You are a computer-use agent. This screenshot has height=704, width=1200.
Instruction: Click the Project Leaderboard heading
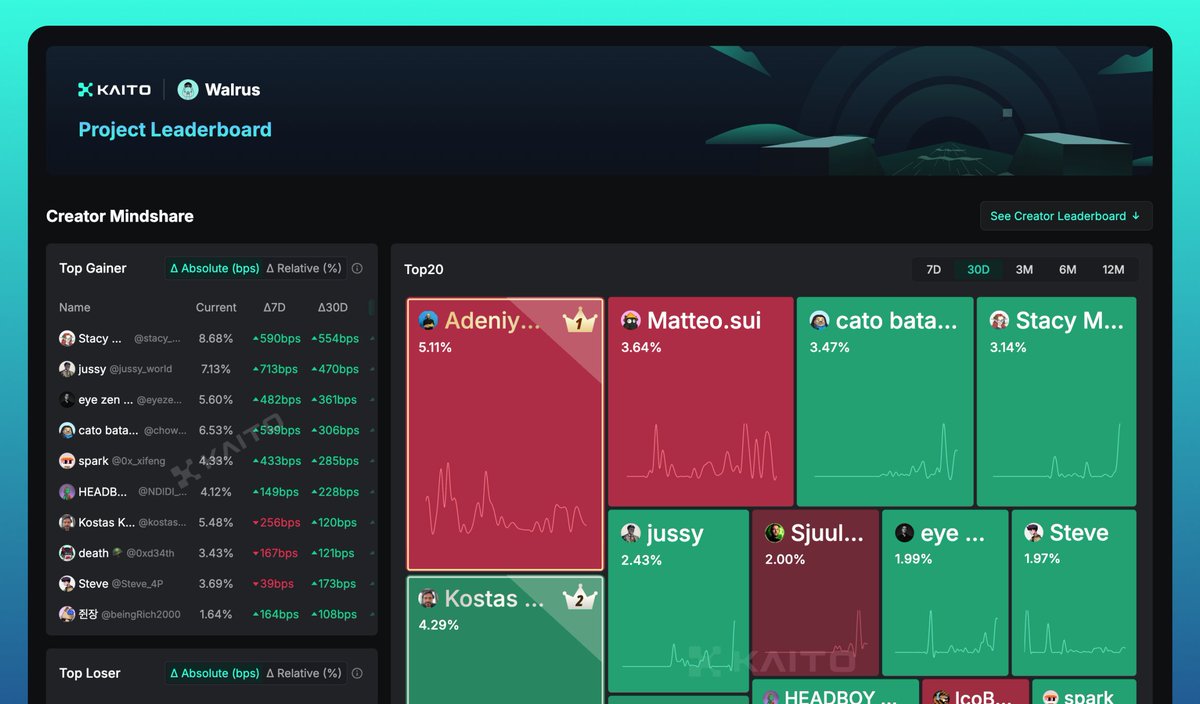click(x=175, y=130)
